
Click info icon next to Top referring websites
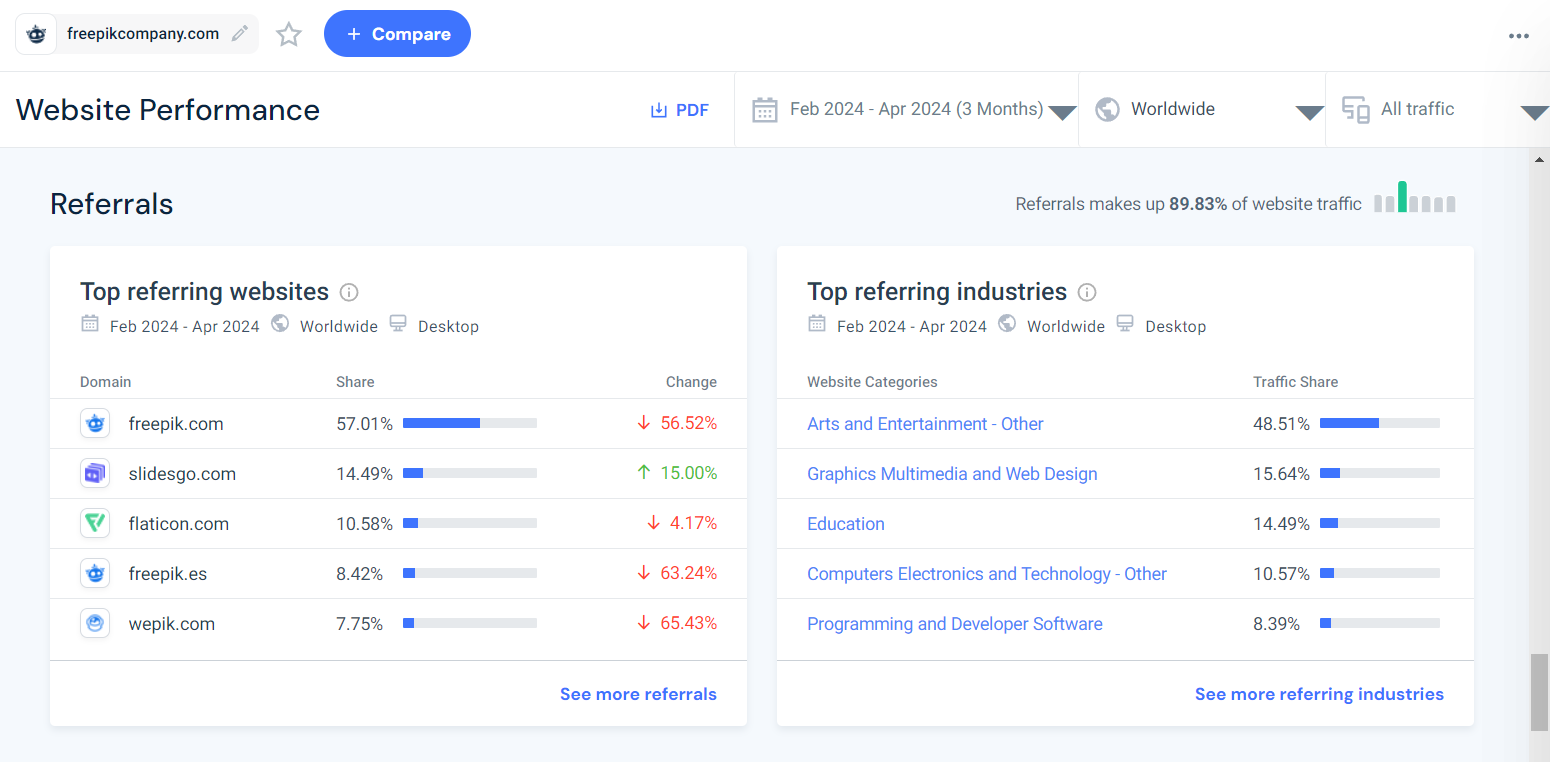349,292
